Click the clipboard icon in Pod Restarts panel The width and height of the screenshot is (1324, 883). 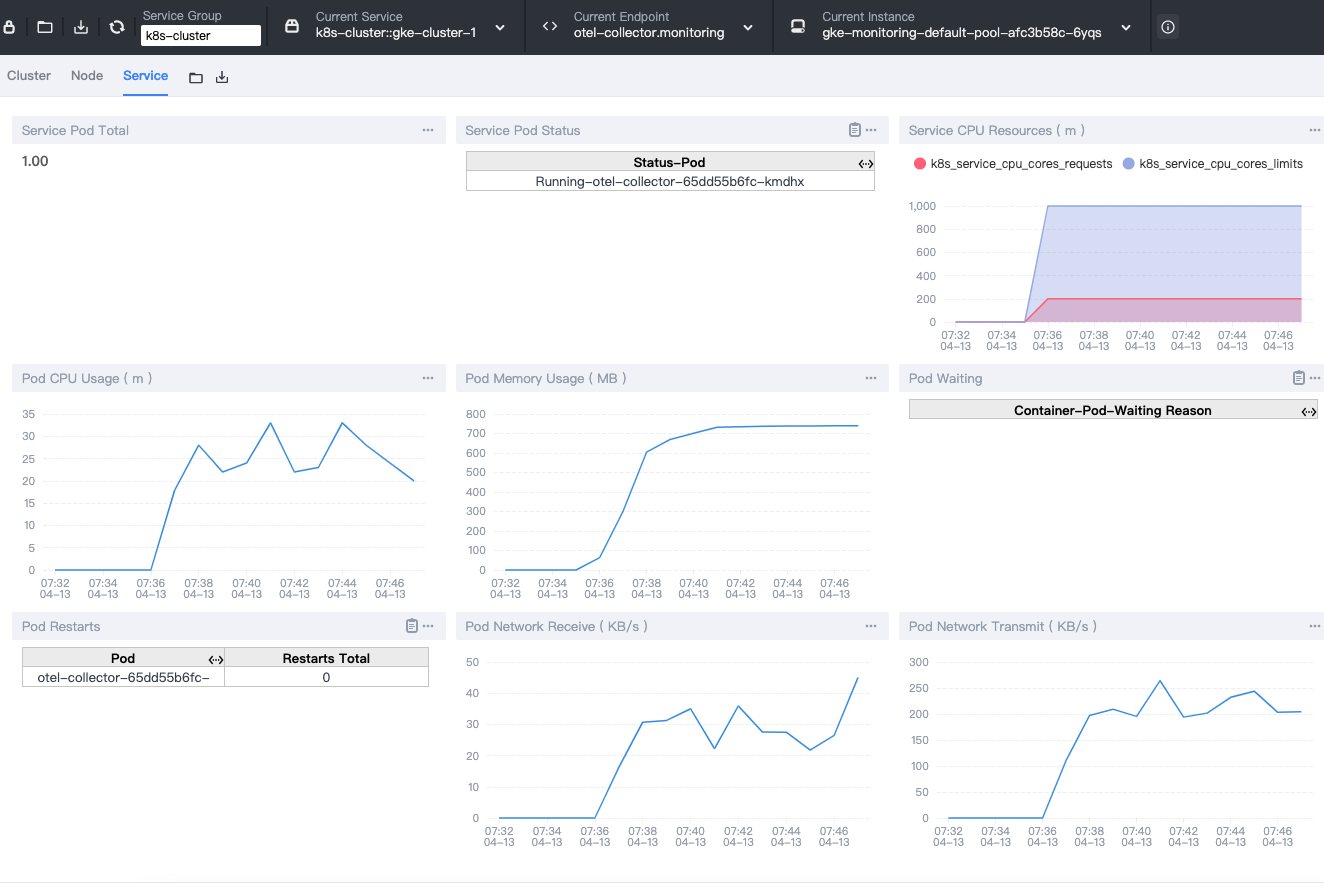[x=411, y=626]
